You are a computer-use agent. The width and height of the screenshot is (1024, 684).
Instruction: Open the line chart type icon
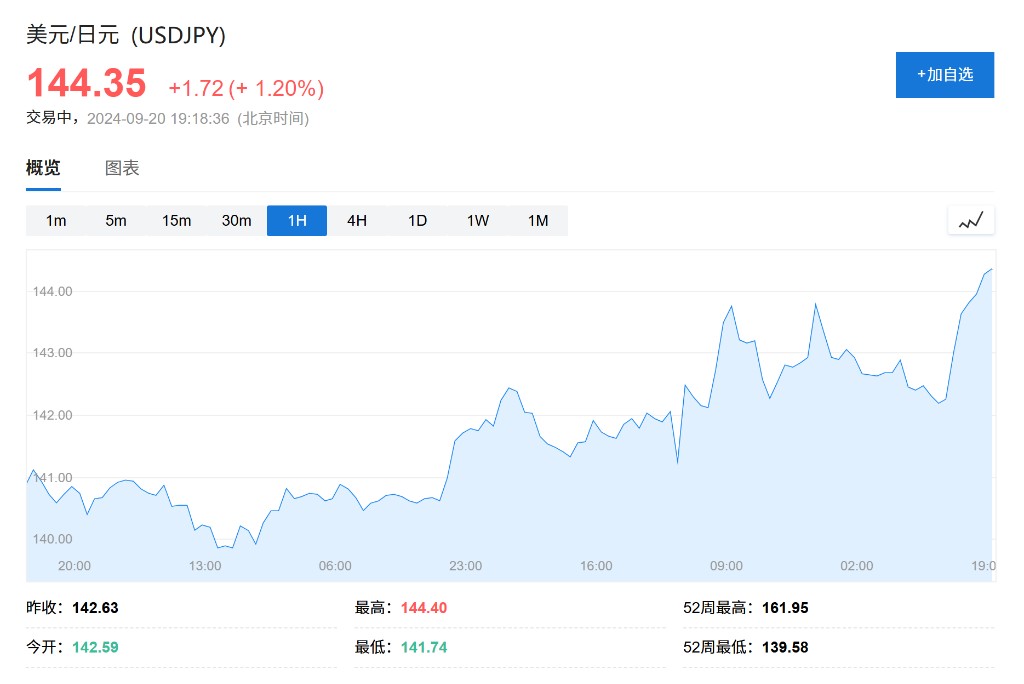pos(971,220)
